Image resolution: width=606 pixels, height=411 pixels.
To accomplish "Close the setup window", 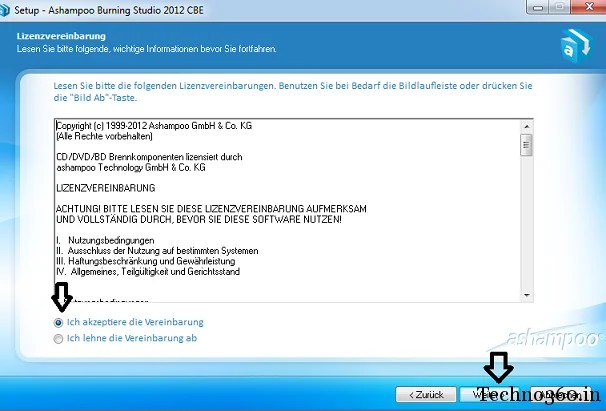I will (589, 7).
